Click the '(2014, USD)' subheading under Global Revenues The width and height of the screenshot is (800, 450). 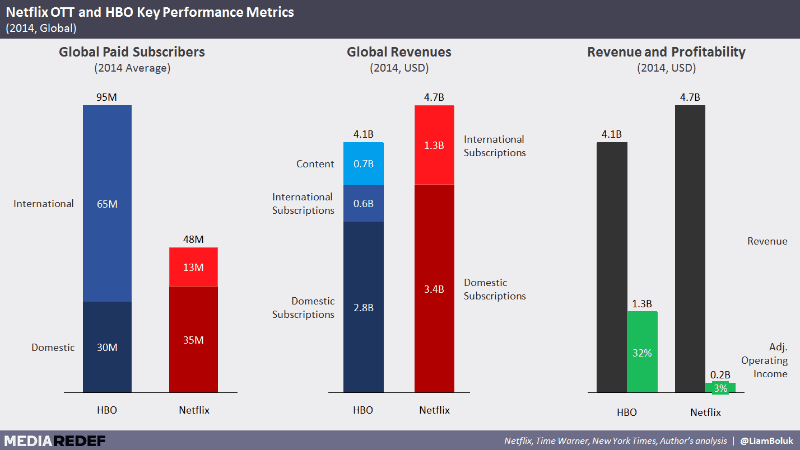point(399,68)
